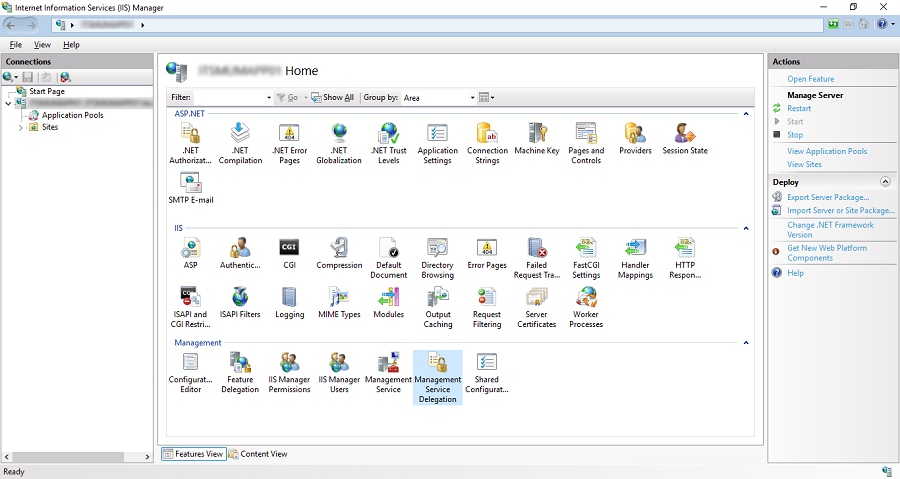Screen dimensions: 900x479
Task: Open Configuration Editor feature
Action: [x=191, y=372]
